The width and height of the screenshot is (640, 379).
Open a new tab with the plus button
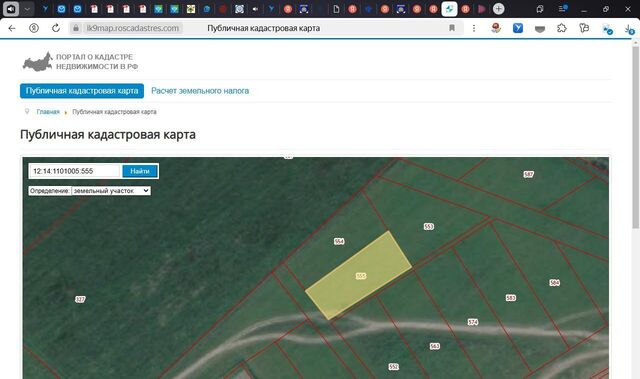click(x=498, y=9)
